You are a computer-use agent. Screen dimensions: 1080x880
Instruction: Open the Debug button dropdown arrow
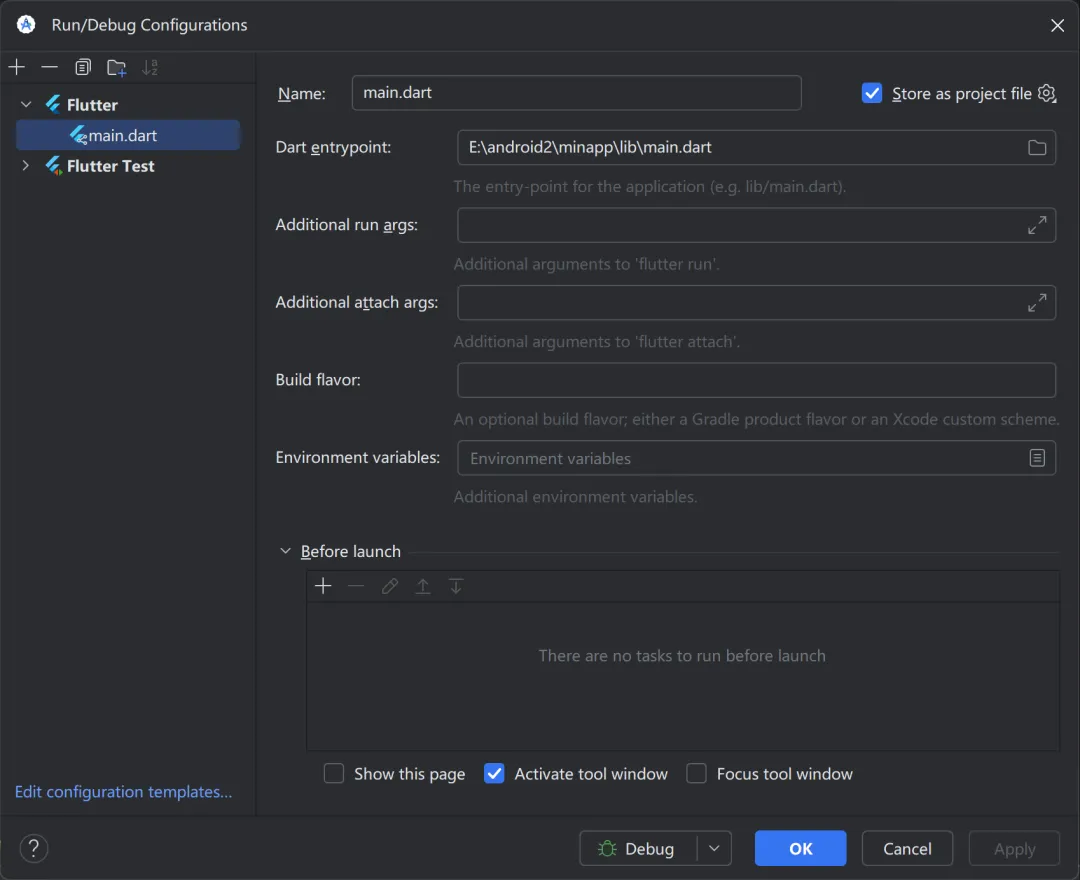point(714,849)
